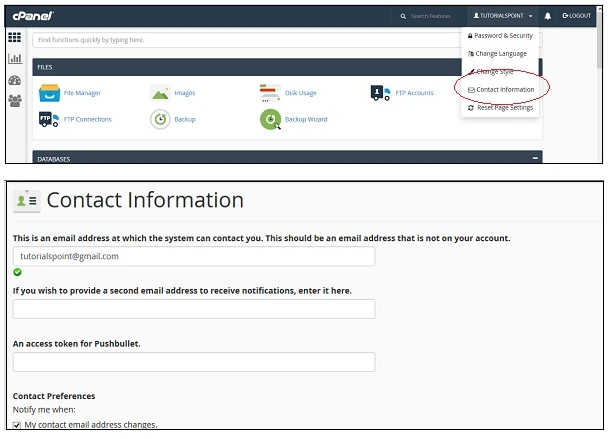The height and width of the screenshot is (439, 611).
Task: Click the second email address field
Action: point(194,309)
